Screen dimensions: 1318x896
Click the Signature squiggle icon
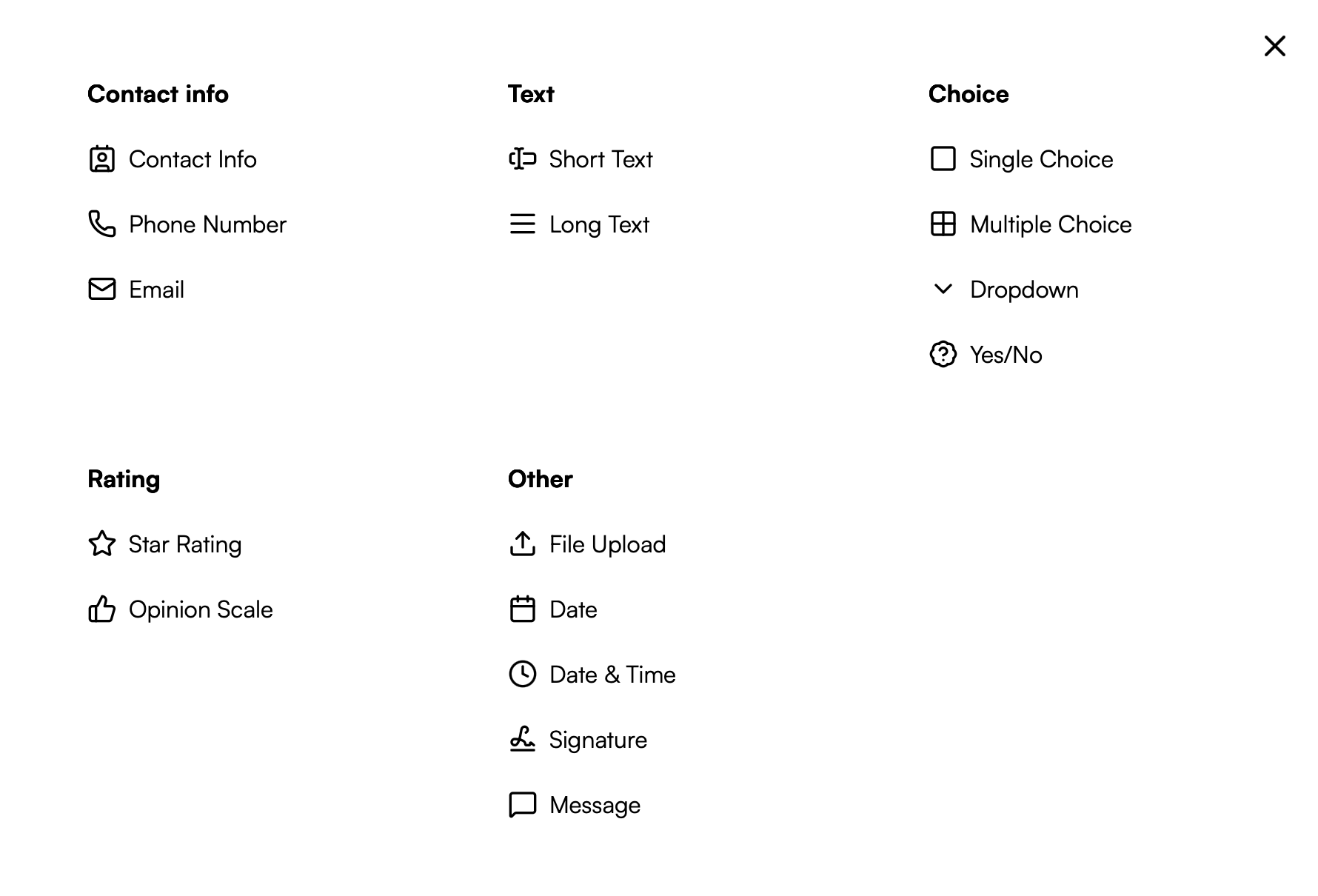[x=522, y=739]
